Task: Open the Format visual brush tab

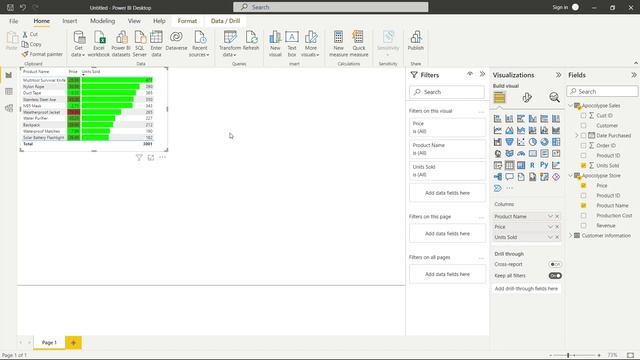Action: coord(527,97)
